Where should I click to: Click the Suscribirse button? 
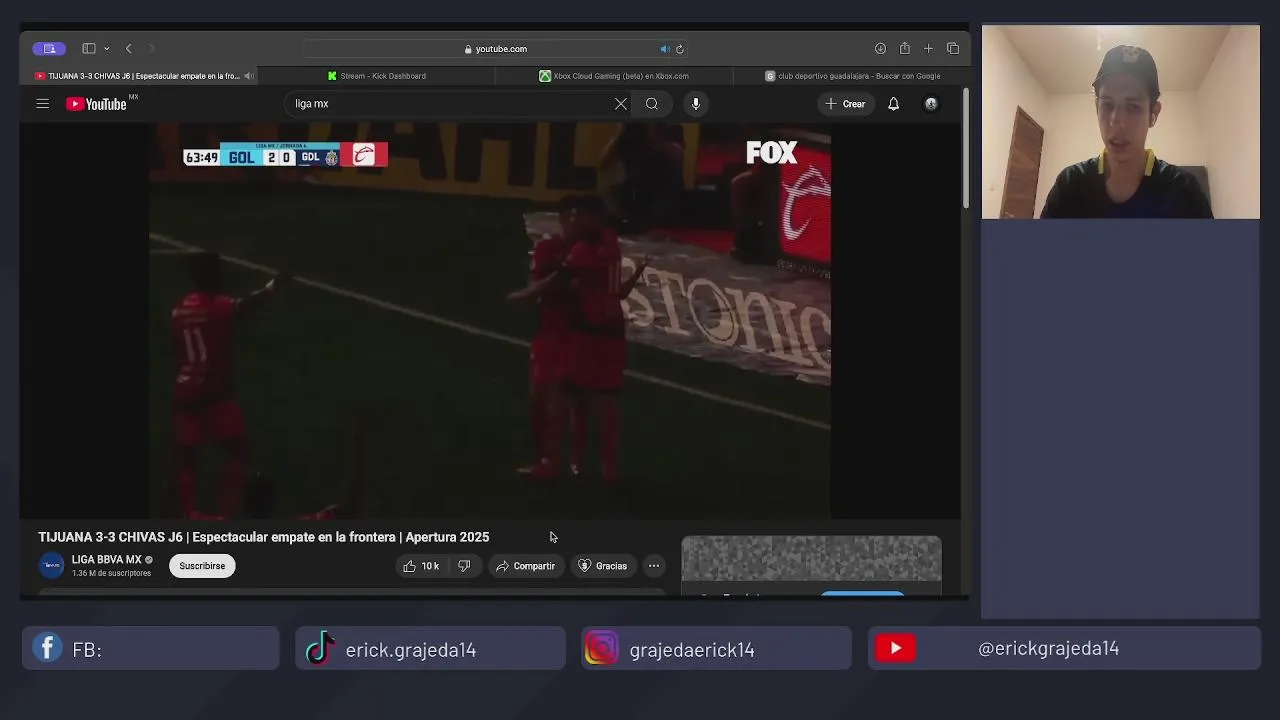coord(202,566)
